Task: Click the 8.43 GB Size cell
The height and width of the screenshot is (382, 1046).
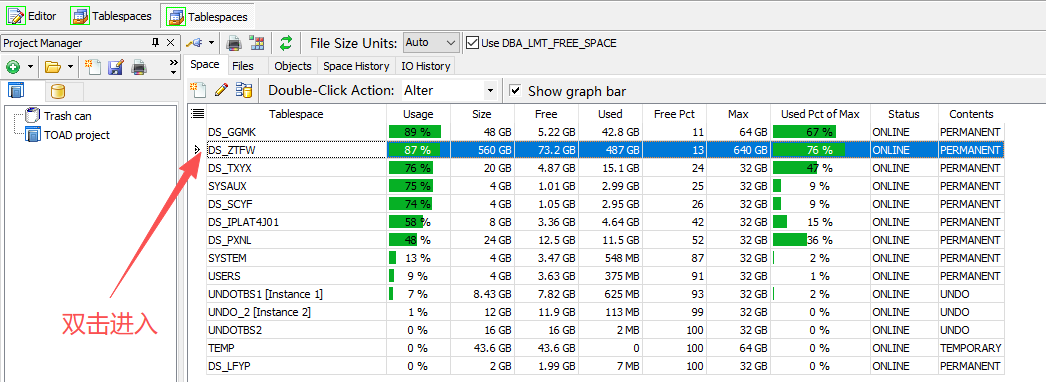Action: tap(482, 294)
